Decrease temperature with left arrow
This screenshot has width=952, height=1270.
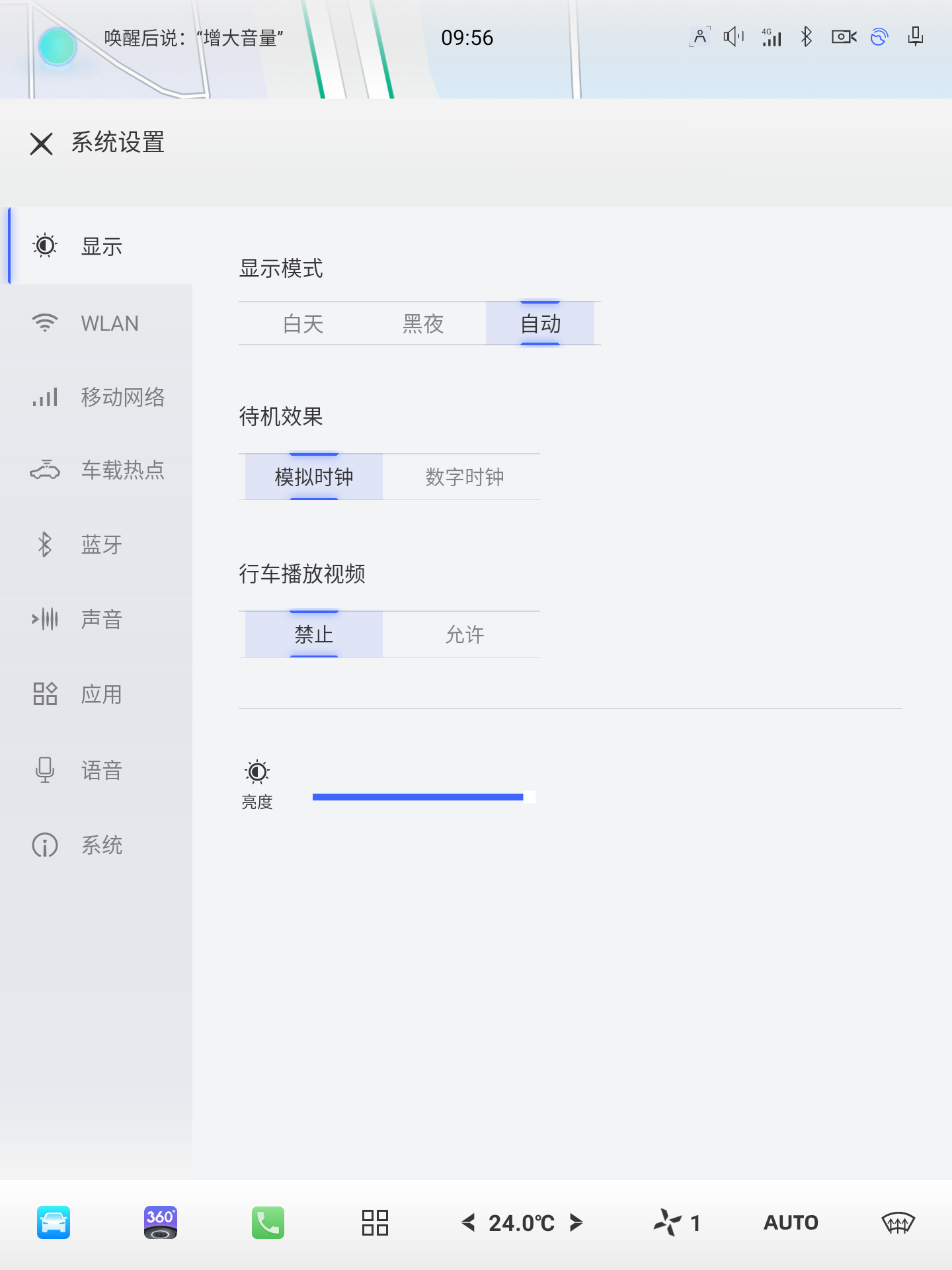coord(469,1222)
